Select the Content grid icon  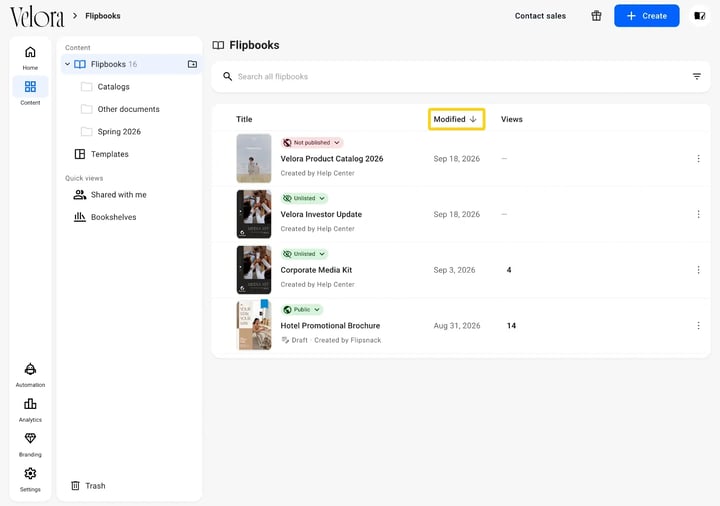30,86
